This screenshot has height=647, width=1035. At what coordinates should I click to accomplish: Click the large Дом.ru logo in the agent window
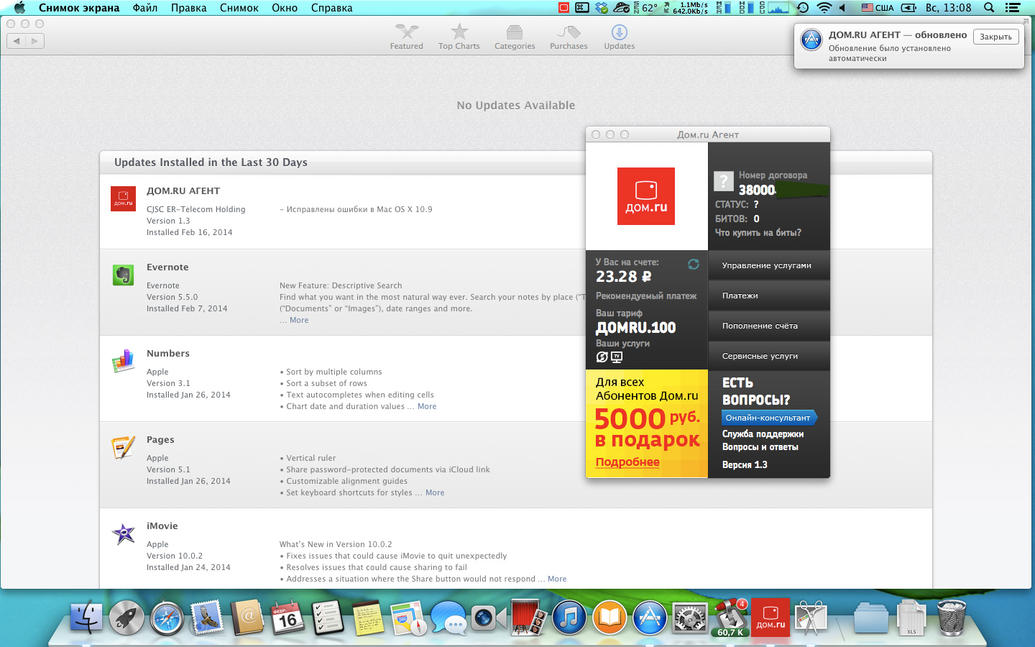coord(646,196)
